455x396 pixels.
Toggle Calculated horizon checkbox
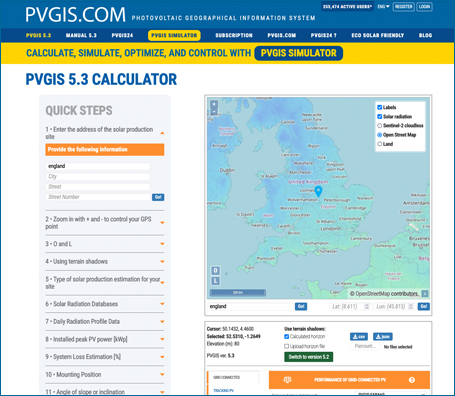286,337
